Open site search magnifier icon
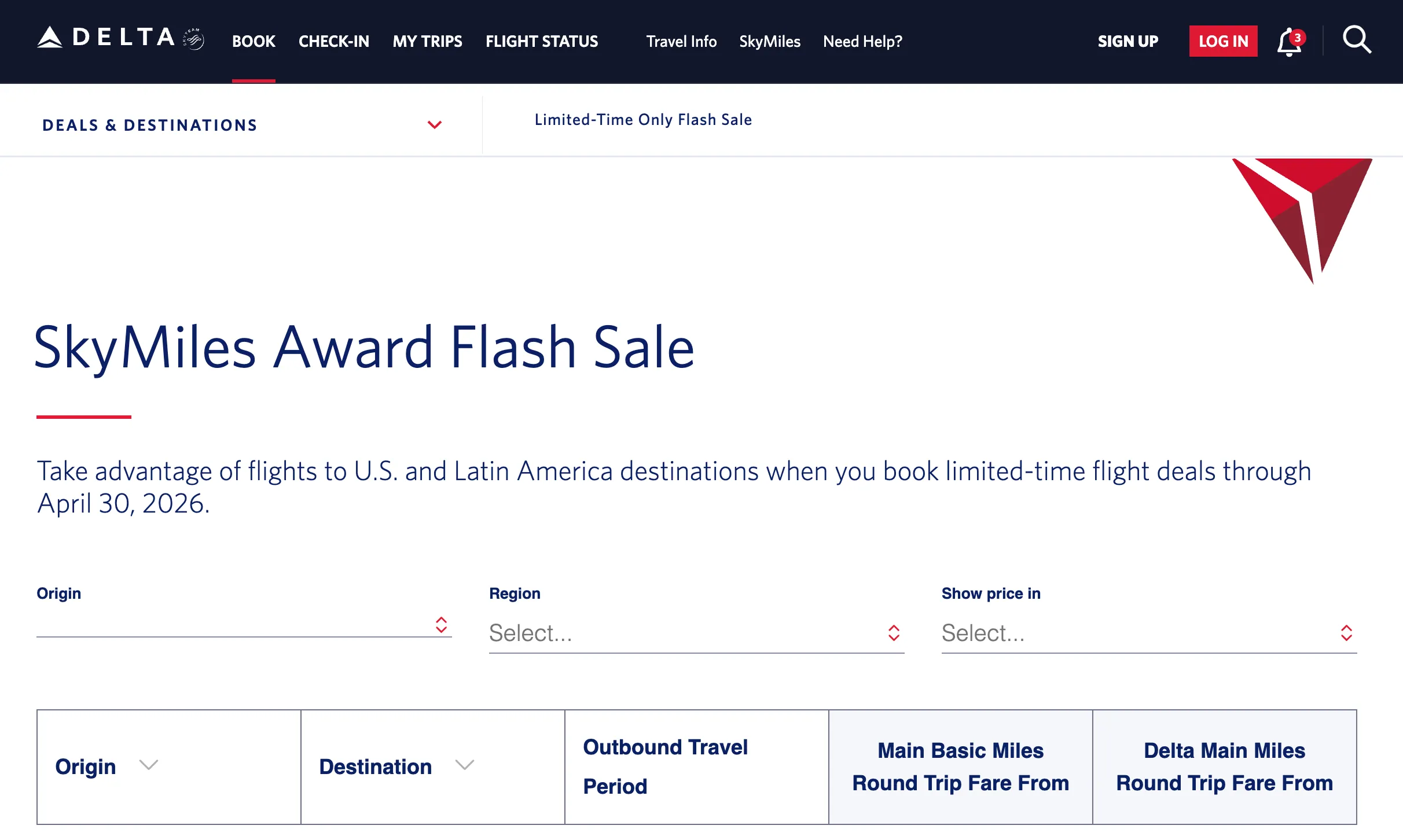 click(x=1357, y=40)
